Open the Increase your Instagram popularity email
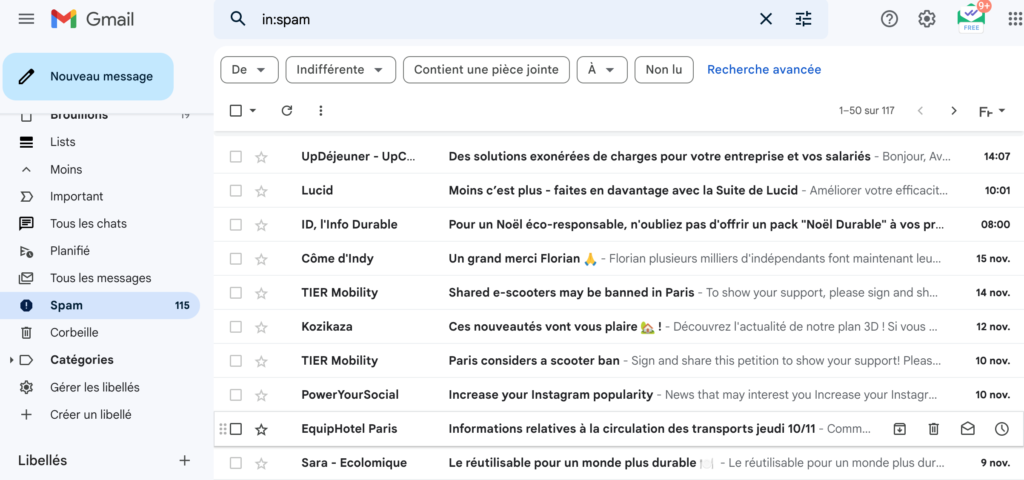Viewport: 1024px width, 480px height. coord(618,395)
